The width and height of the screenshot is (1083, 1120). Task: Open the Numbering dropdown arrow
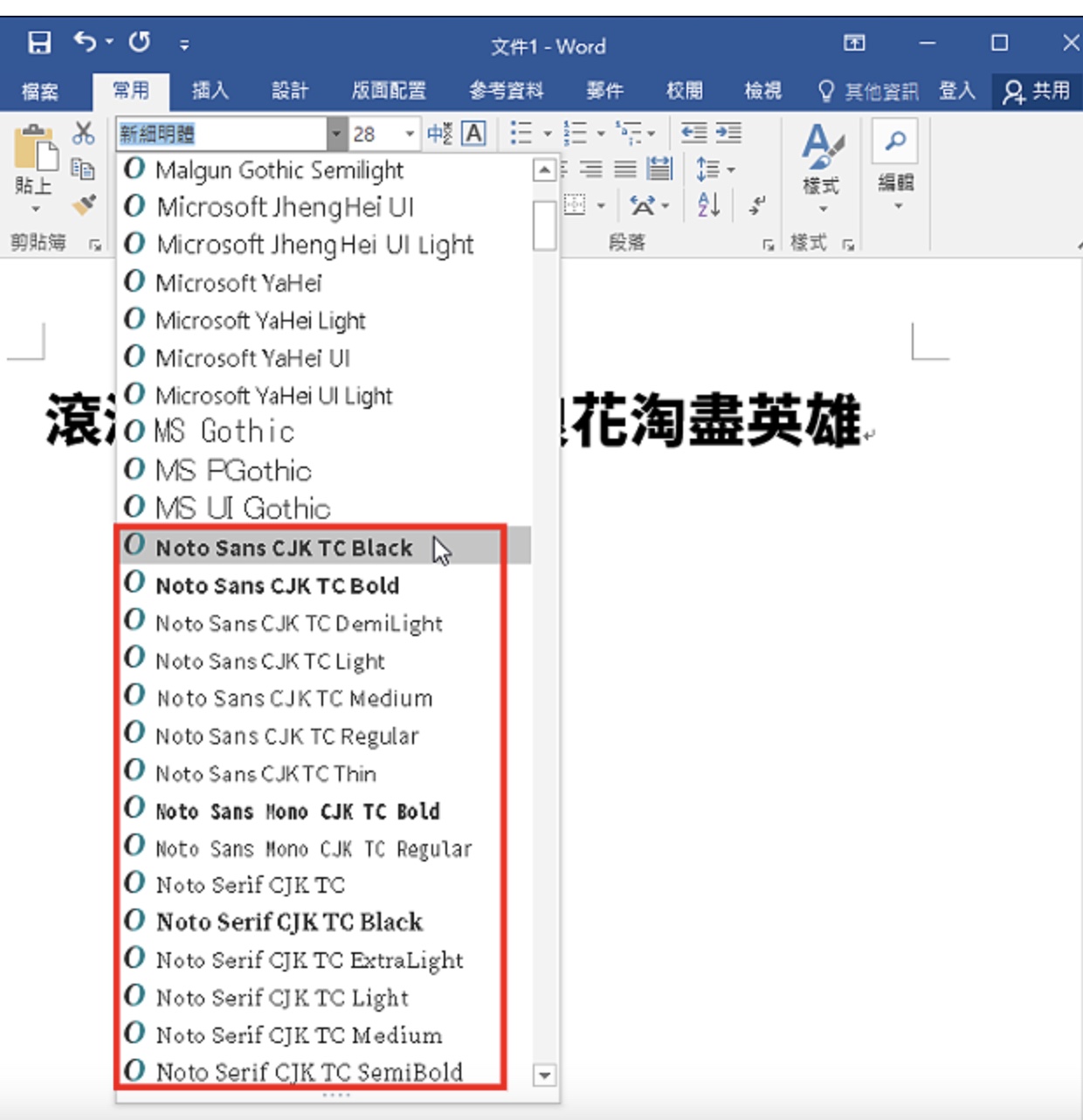tap(601, 134)
